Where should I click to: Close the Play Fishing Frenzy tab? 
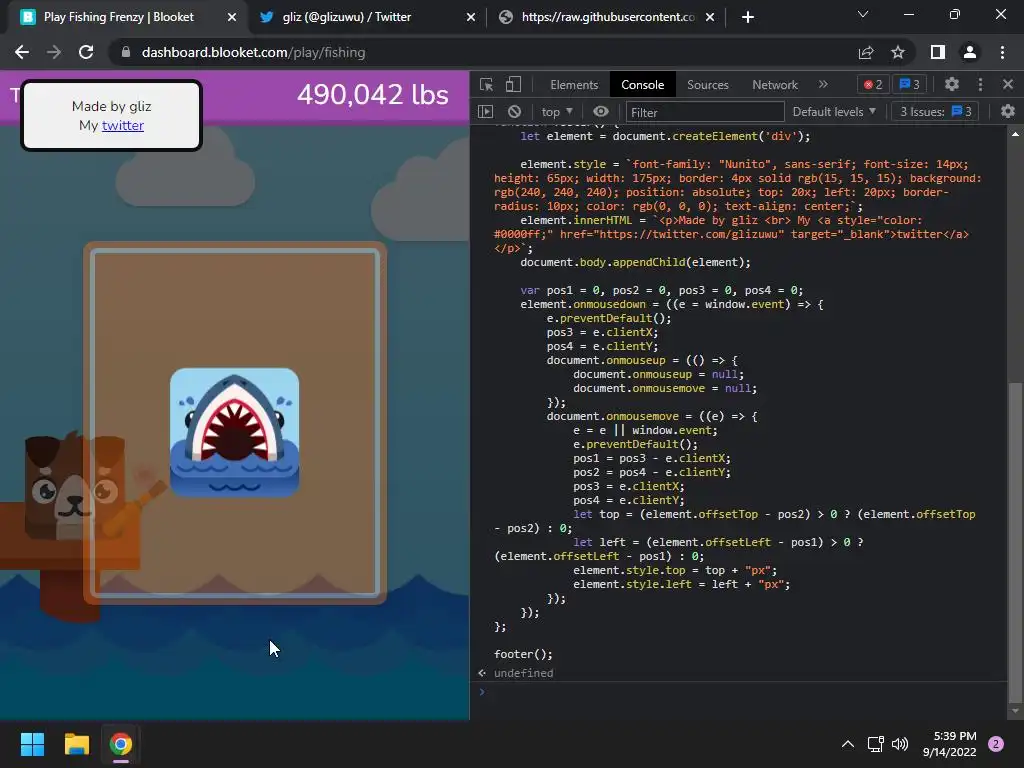tap(232, 17)
